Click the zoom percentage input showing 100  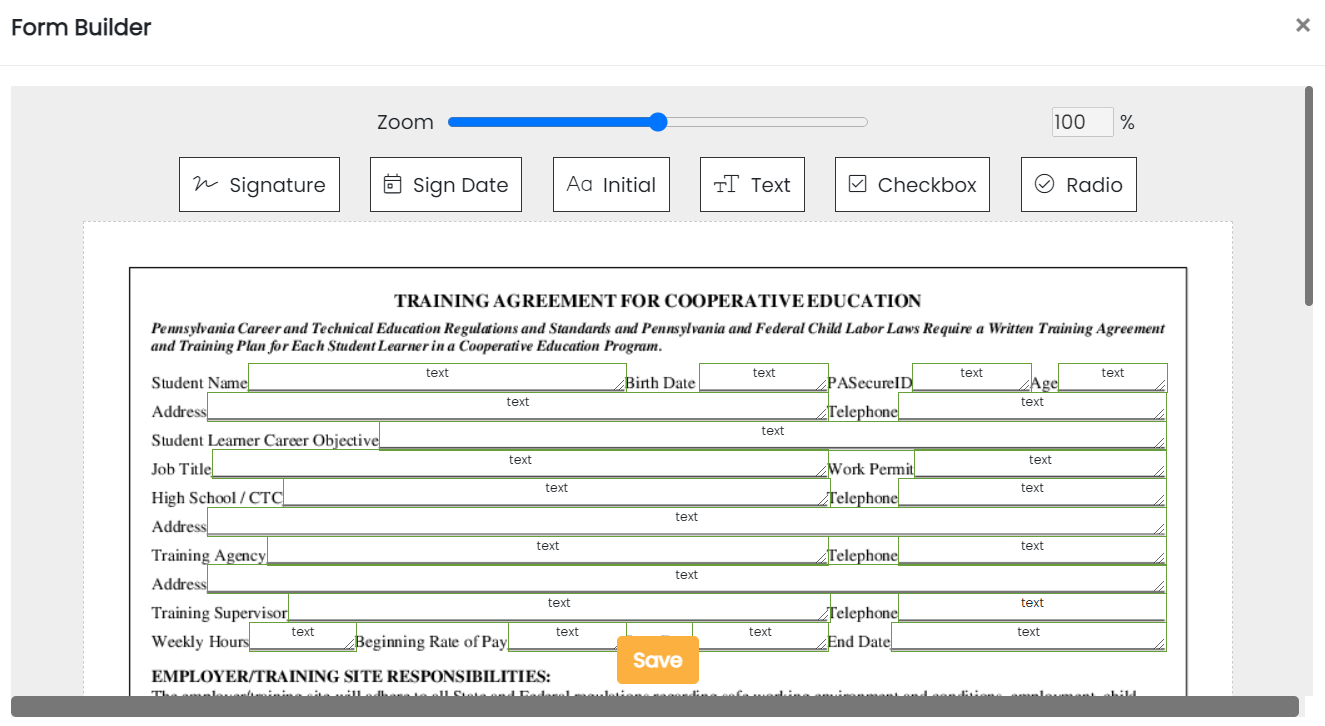(x=1082, y=122)
